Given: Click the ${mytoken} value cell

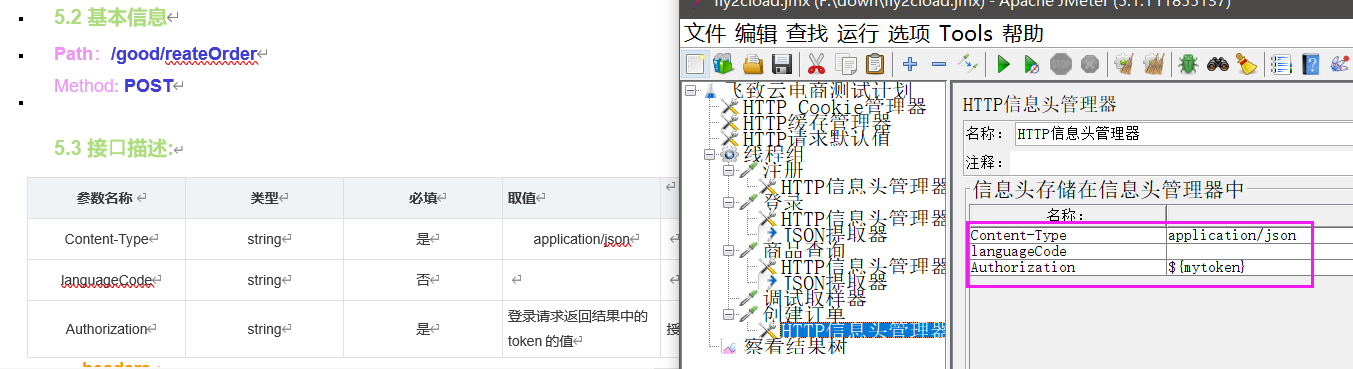Looking at the screenshot, I should (1260, 268).
